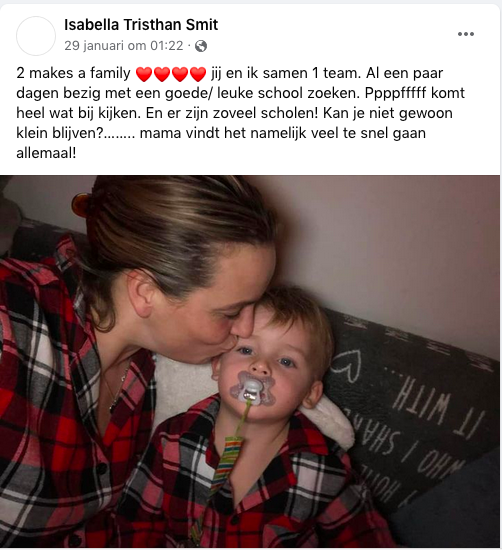This screenshot has height=550, width=502.
Task: Open the posted photo of mother and child
Action: (x=250, y=361)
